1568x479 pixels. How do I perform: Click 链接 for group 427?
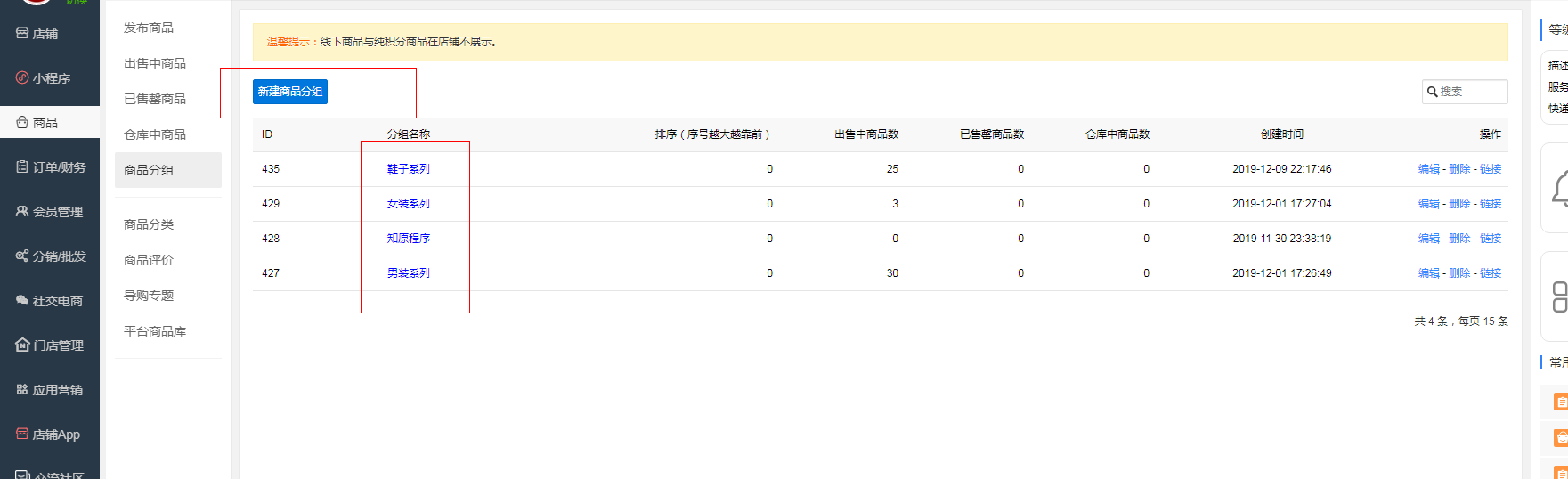[x=1491, y=273]
